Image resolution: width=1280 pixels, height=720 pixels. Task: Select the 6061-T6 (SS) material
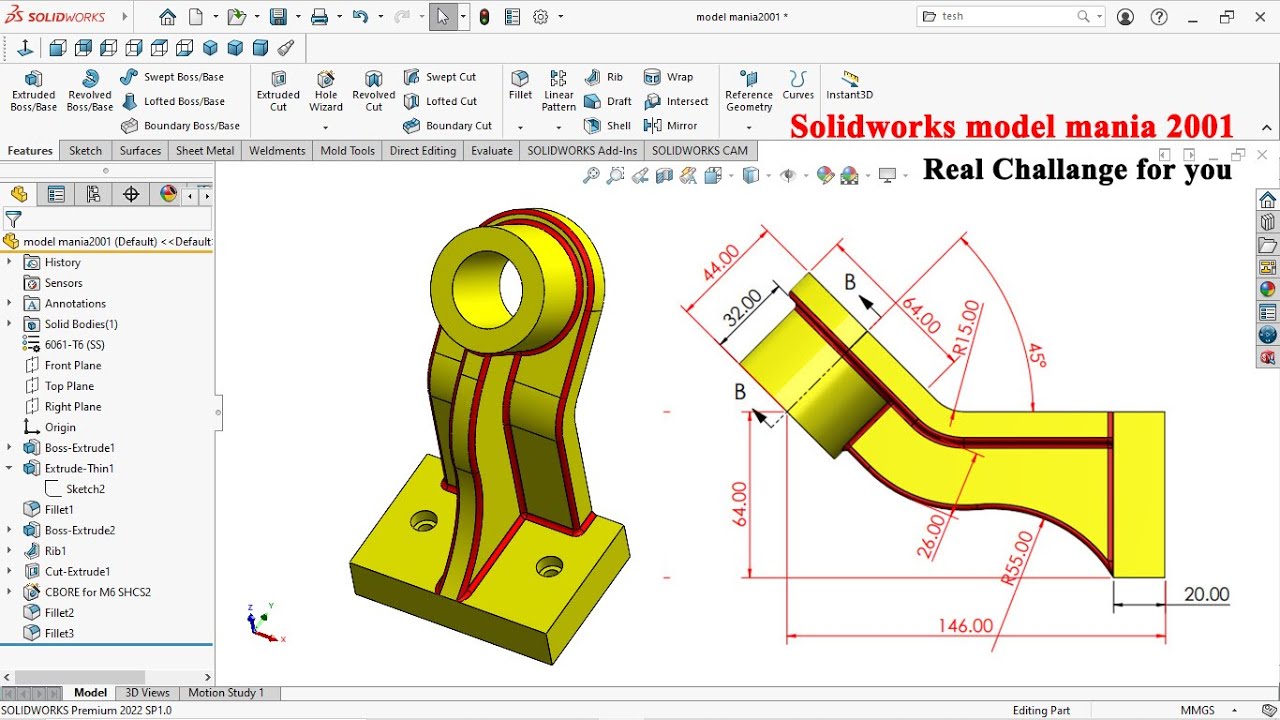tap(64, 345)
